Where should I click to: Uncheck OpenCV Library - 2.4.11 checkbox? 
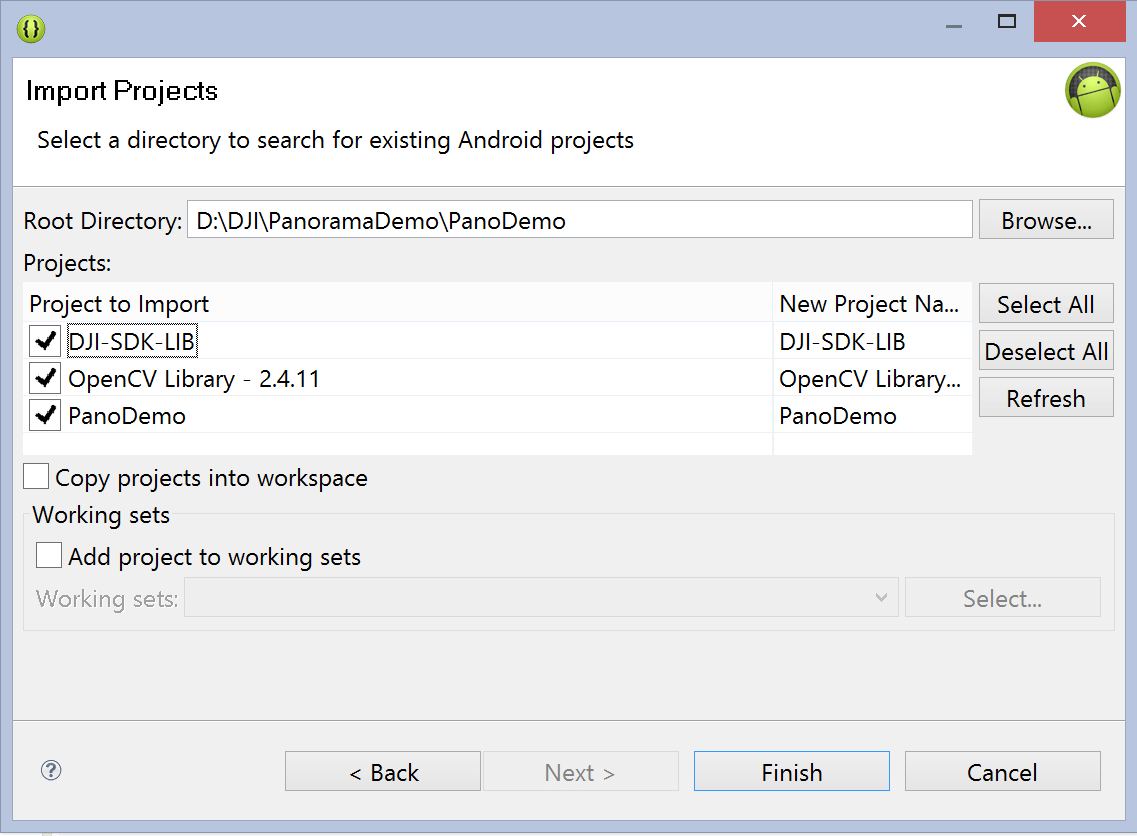tap(45, 379)
